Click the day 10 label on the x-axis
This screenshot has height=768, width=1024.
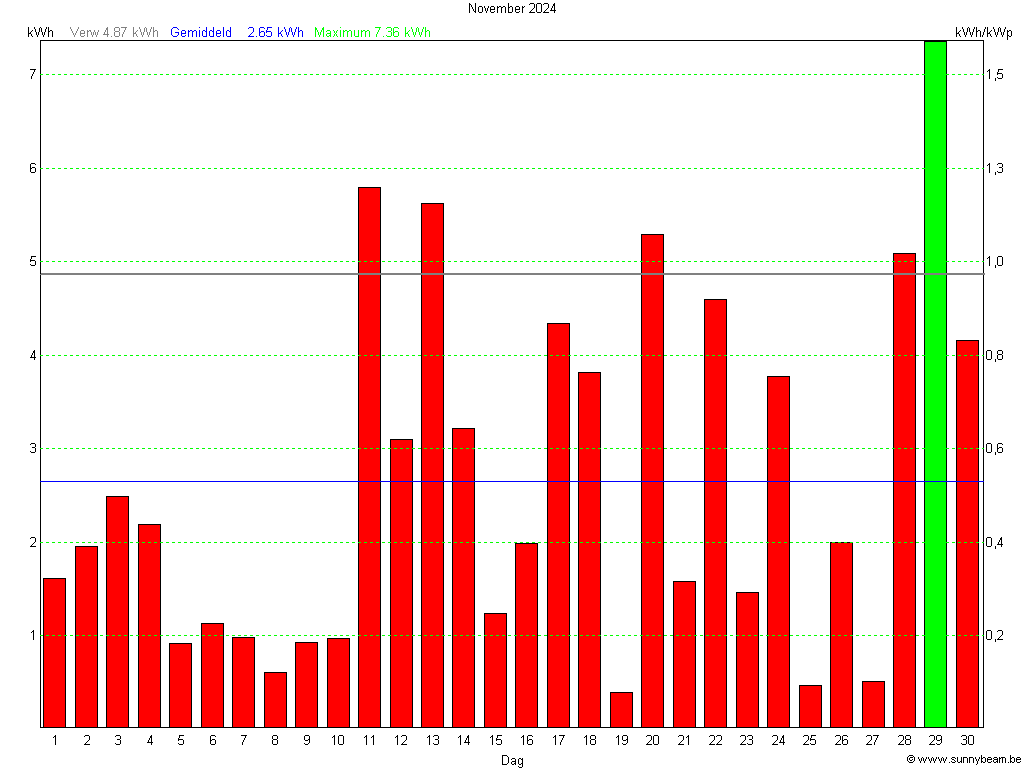[338, 740]
